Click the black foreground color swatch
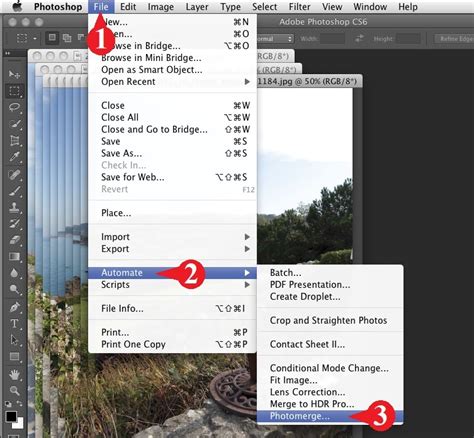 [11, 416]
